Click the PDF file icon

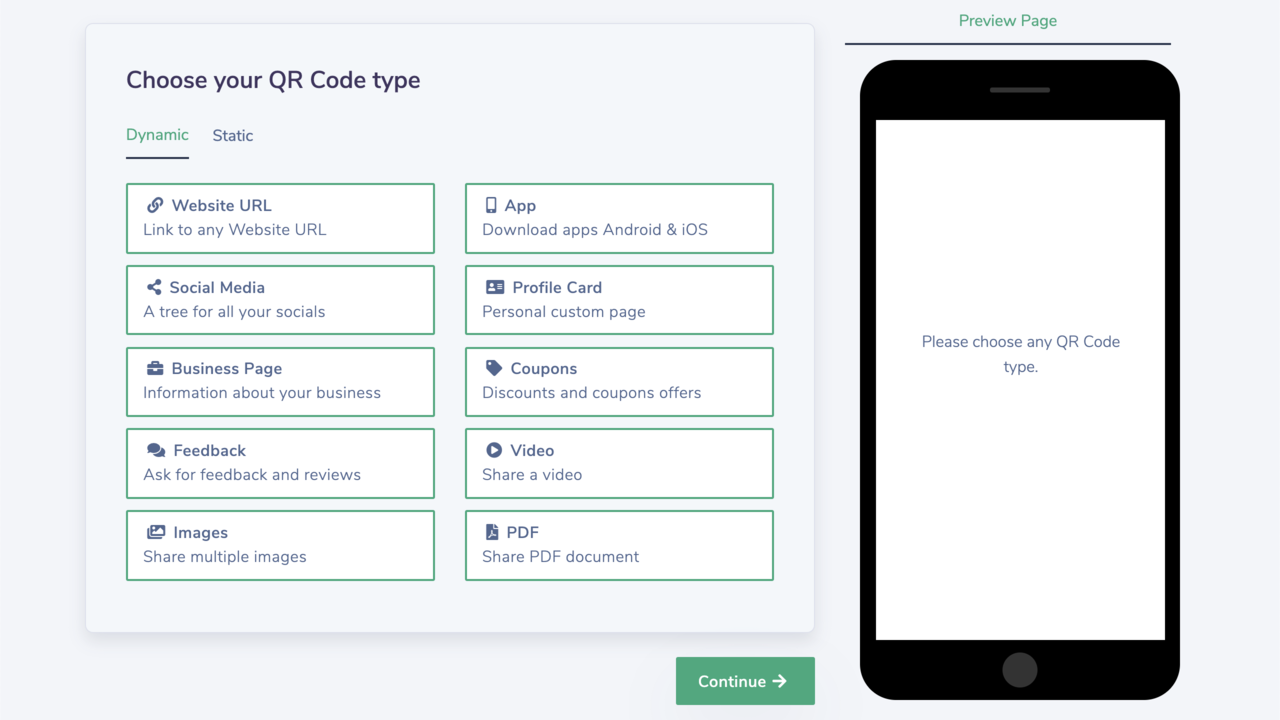(x=492, y=533)
